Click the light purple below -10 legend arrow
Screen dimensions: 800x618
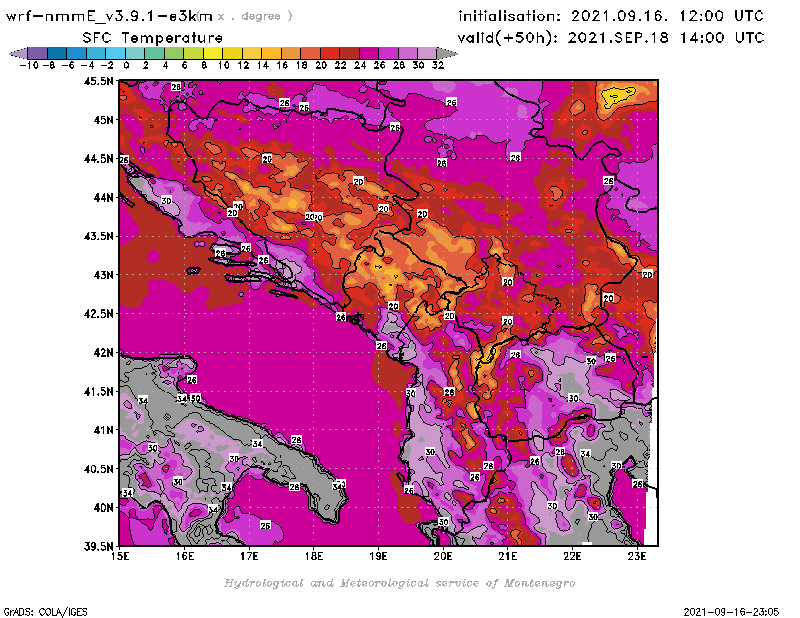point(18,54)
